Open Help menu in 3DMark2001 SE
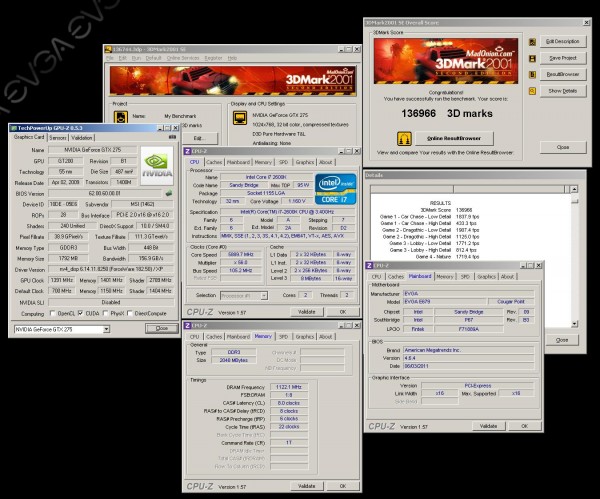This screenshot has height=499, width=600. [232, 58]
